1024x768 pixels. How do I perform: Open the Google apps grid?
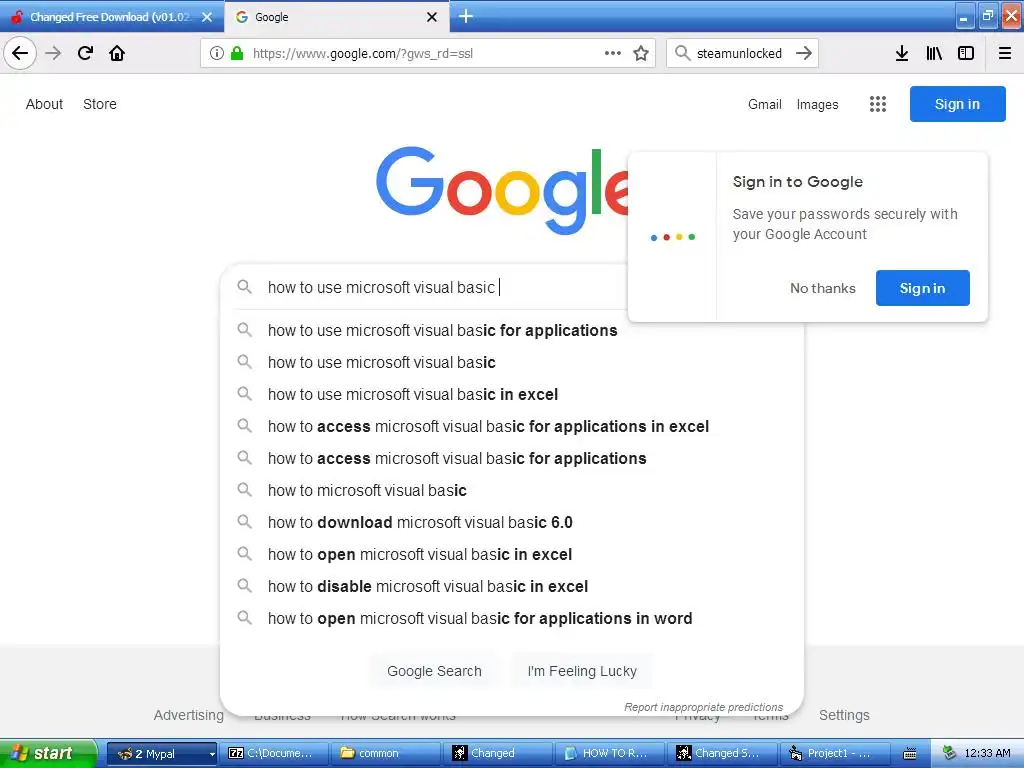click(878, 104)
